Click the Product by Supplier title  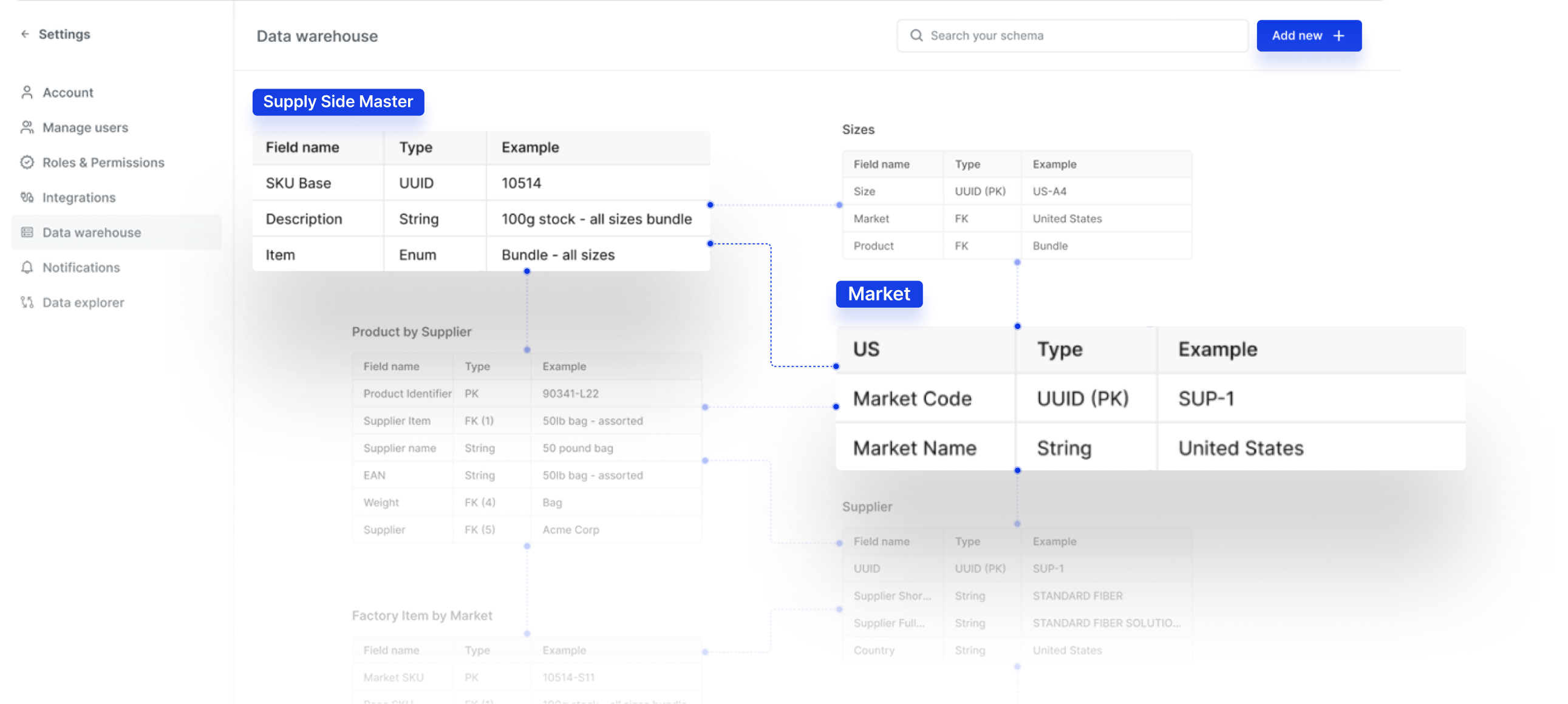click(412, 331)
